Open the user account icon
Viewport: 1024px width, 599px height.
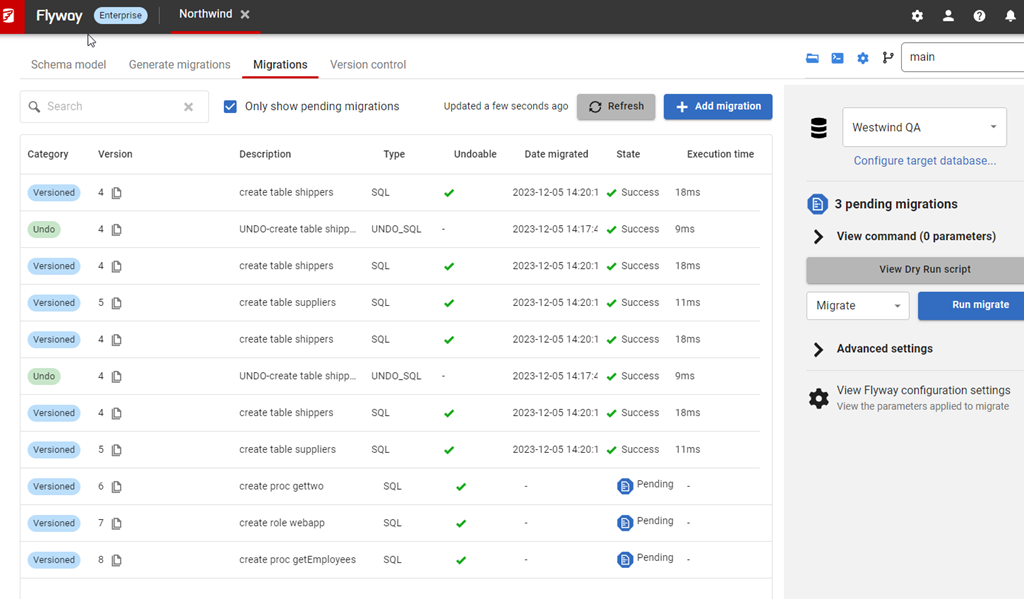click(x=948, y=16)
